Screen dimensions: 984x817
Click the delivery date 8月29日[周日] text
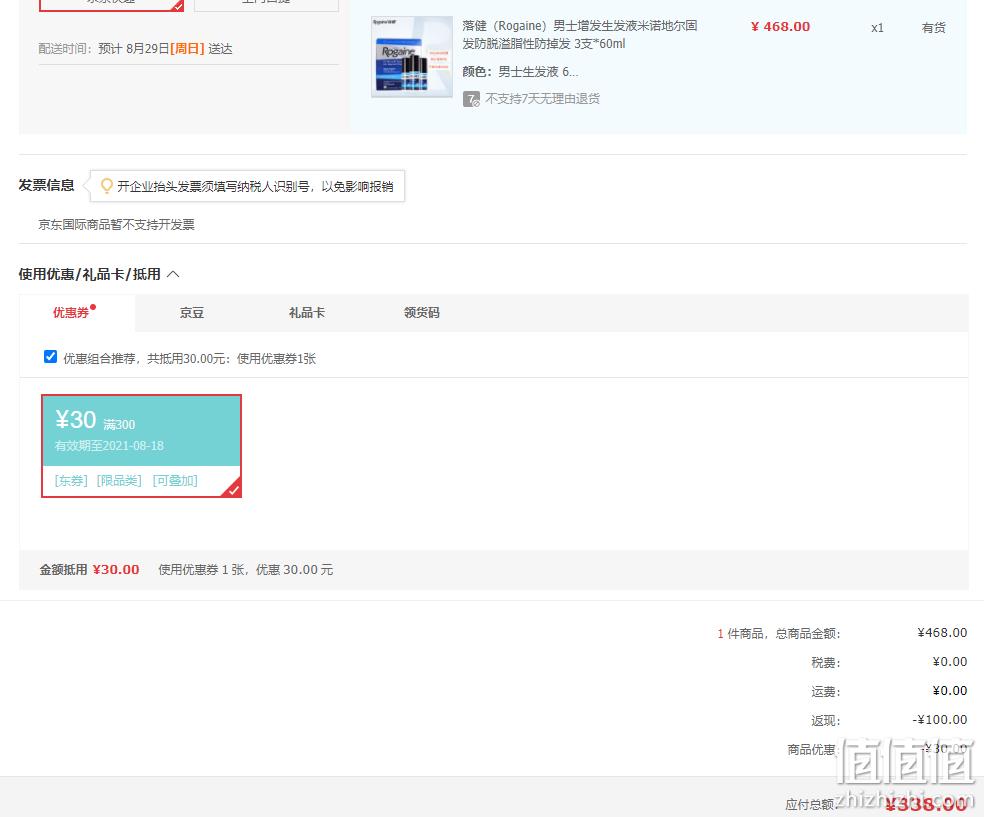pyautogui.click(x=166, y=49)
